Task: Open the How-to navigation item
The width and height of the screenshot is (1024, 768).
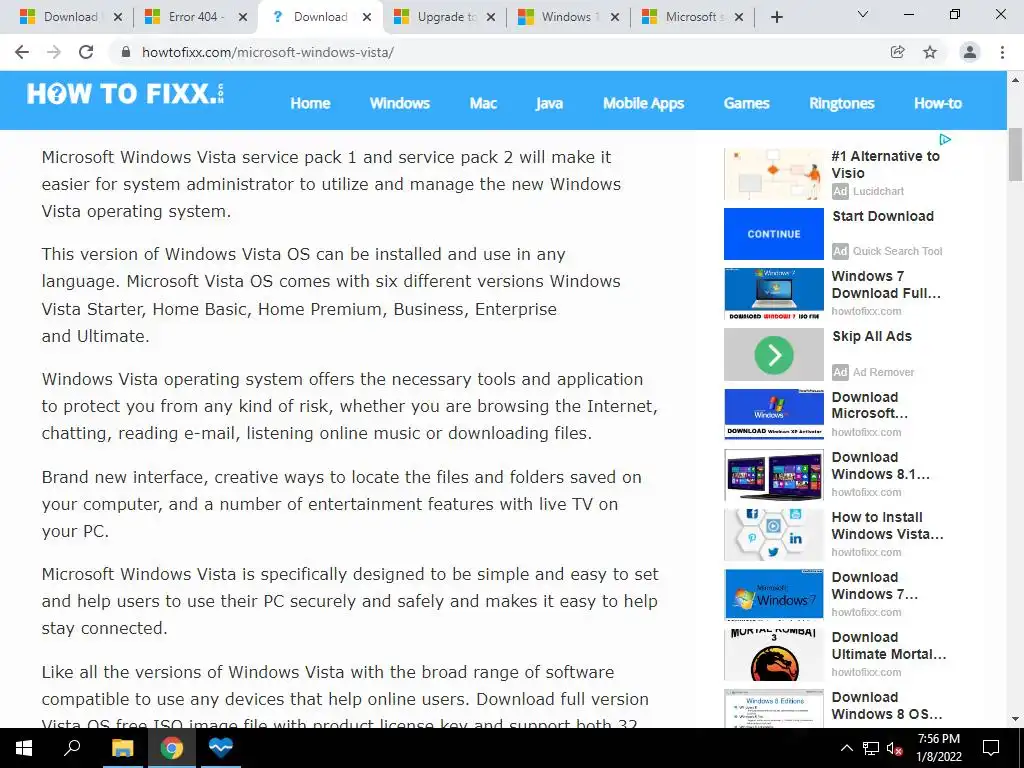Action: 938,103
